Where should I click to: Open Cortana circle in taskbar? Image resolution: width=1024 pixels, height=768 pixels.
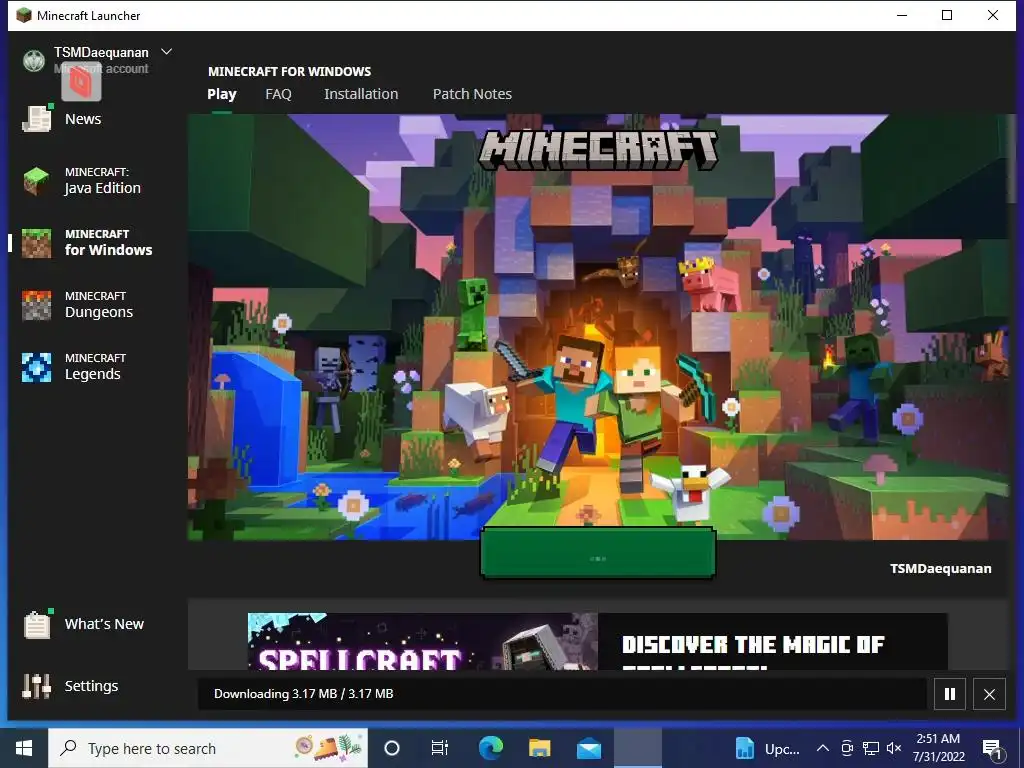pos(392,748)
